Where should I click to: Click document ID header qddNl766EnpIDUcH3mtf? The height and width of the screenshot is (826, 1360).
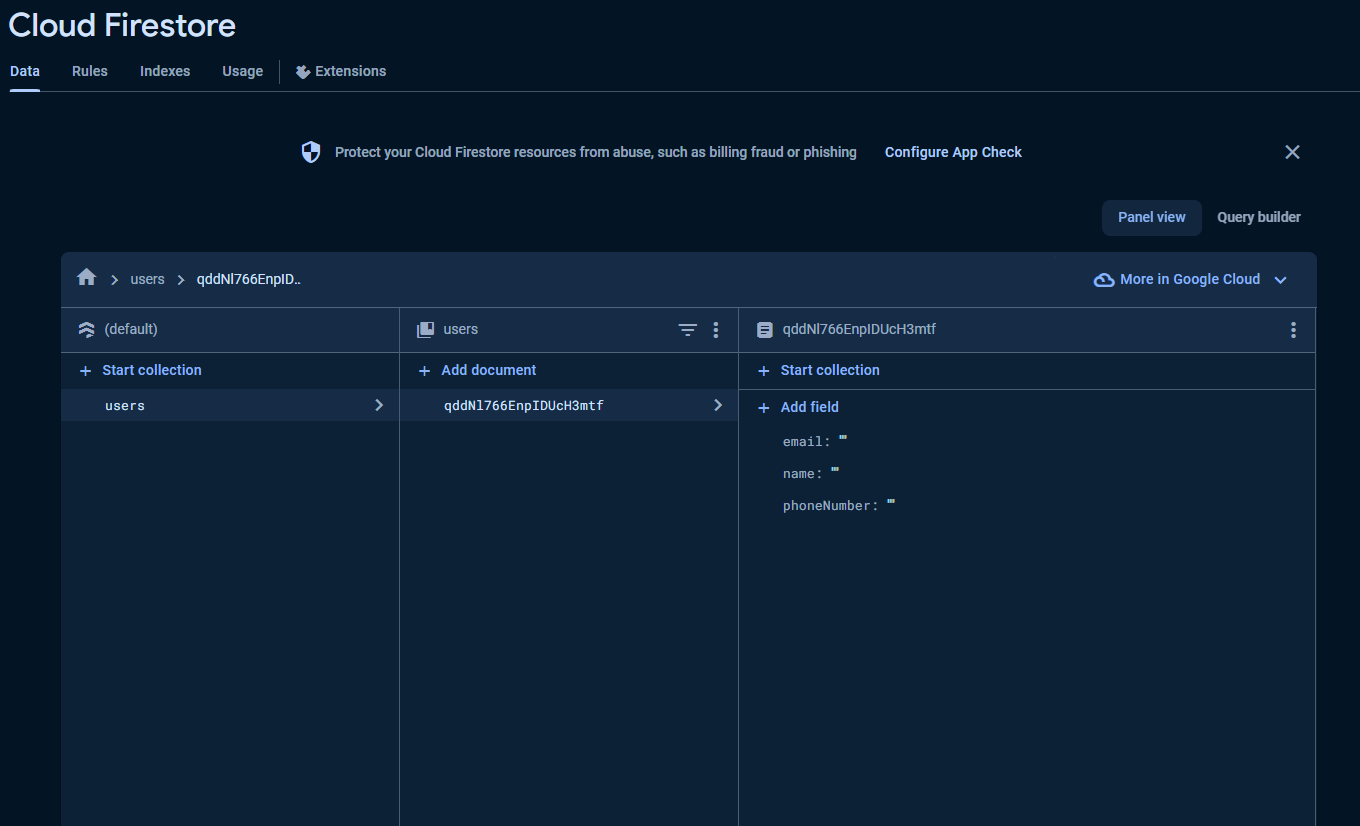[x=859, y=330]
